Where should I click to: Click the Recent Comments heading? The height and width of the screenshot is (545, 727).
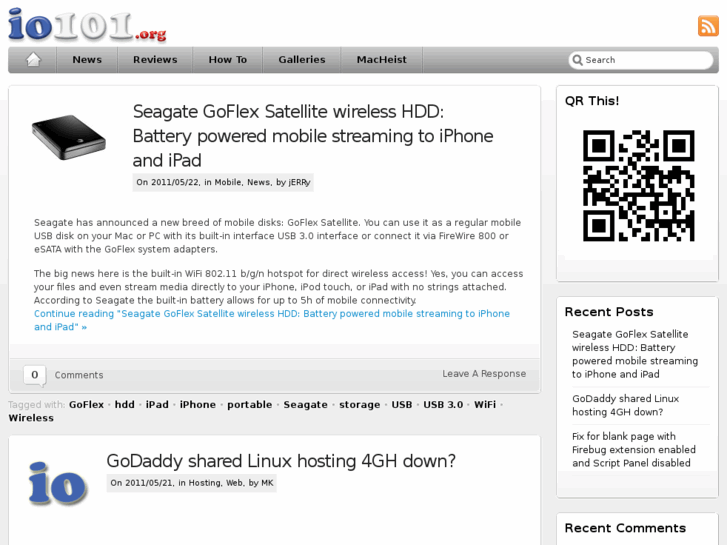(x=625, y=528)
